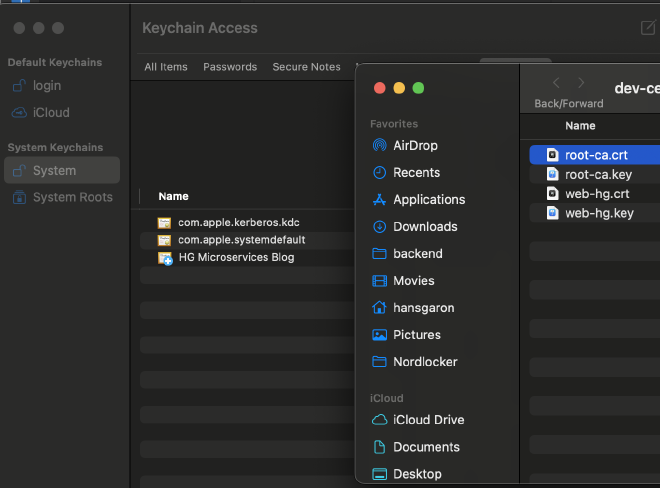
Task: Click the web-hg.crt certificate file icon
Action: [x=552, y=194]
